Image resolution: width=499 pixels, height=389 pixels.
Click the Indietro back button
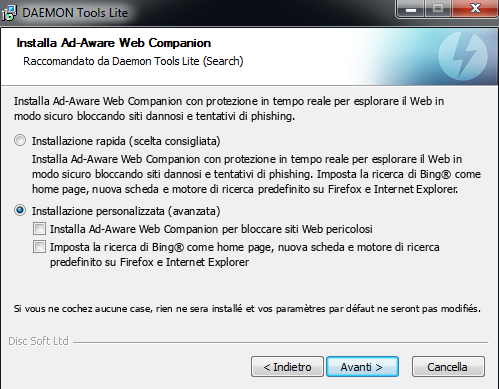pyautogui.click(x=287, y=367)
